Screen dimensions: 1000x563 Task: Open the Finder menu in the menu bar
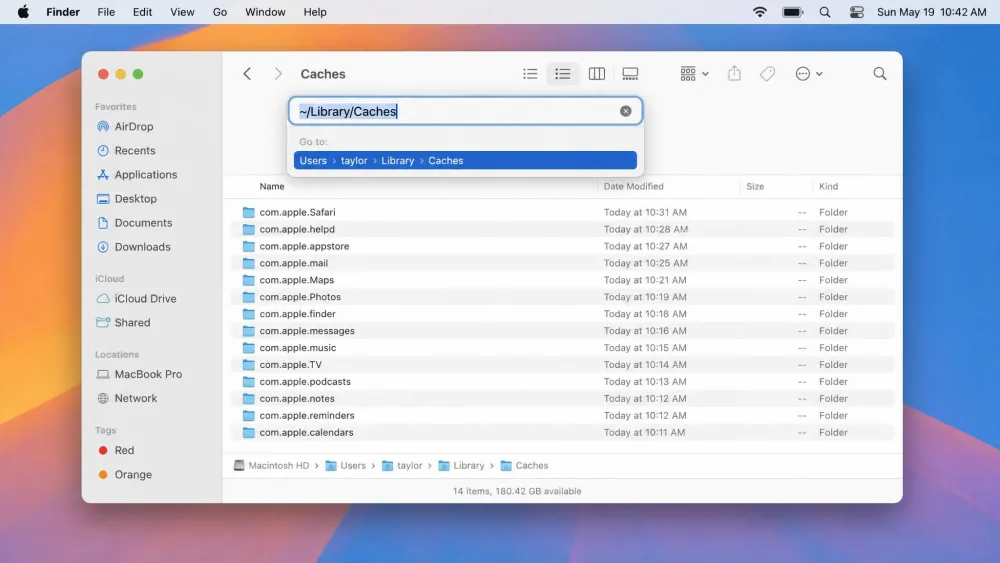[63, 12]
